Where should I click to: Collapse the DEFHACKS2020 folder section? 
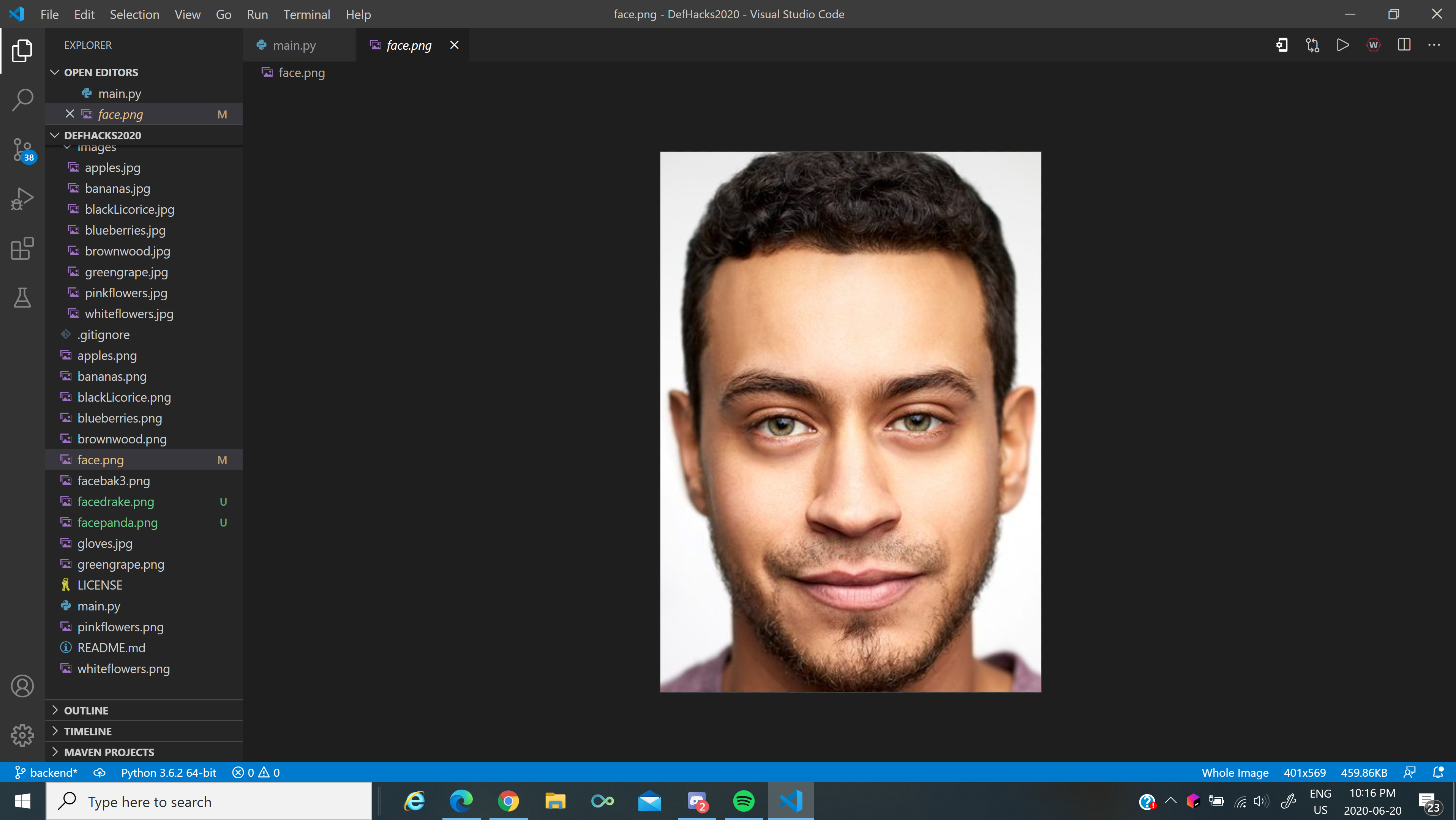click(102, 135)
